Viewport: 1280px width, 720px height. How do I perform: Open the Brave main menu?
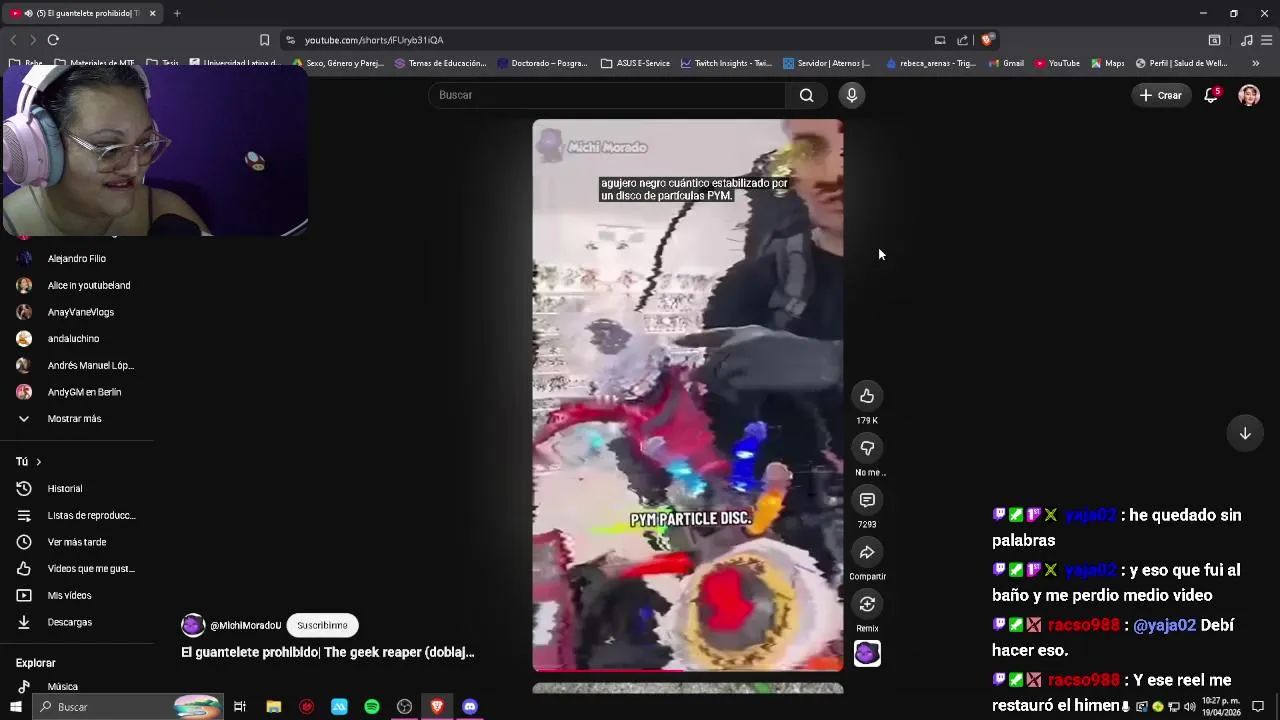click(x=1267, y=40)
